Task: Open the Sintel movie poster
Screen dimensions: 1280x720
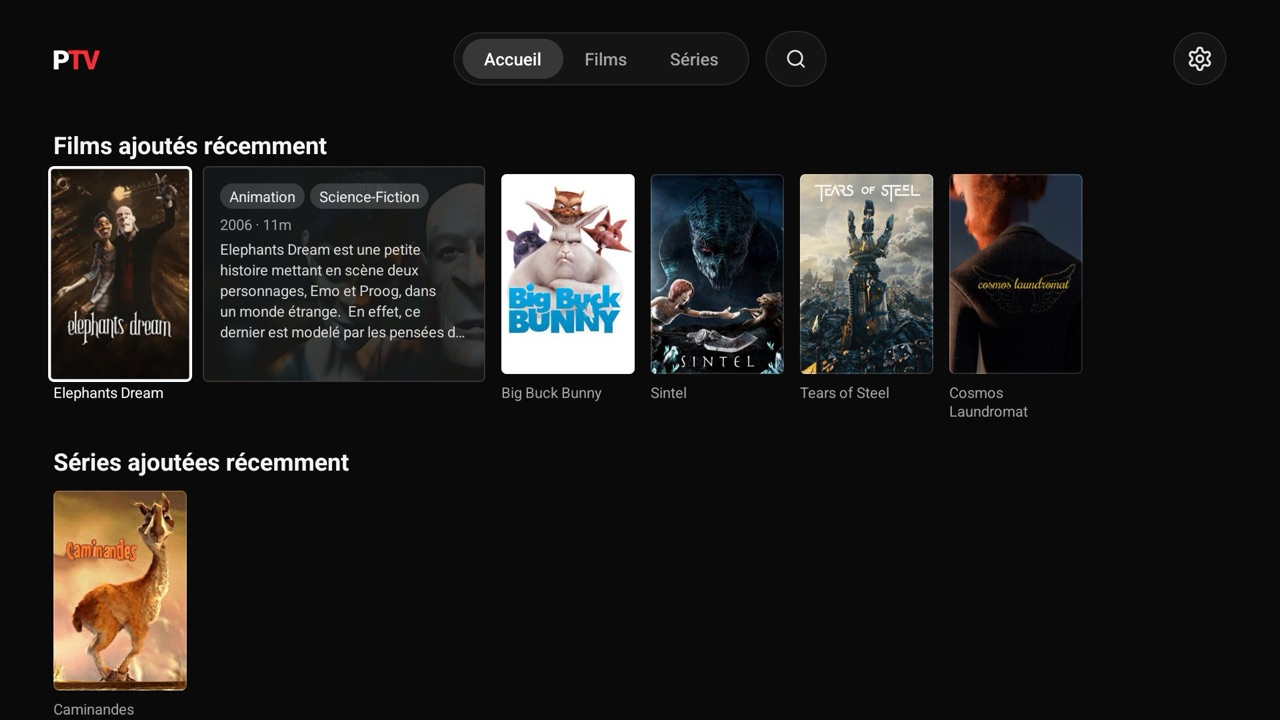Action: tap(717, 274)
